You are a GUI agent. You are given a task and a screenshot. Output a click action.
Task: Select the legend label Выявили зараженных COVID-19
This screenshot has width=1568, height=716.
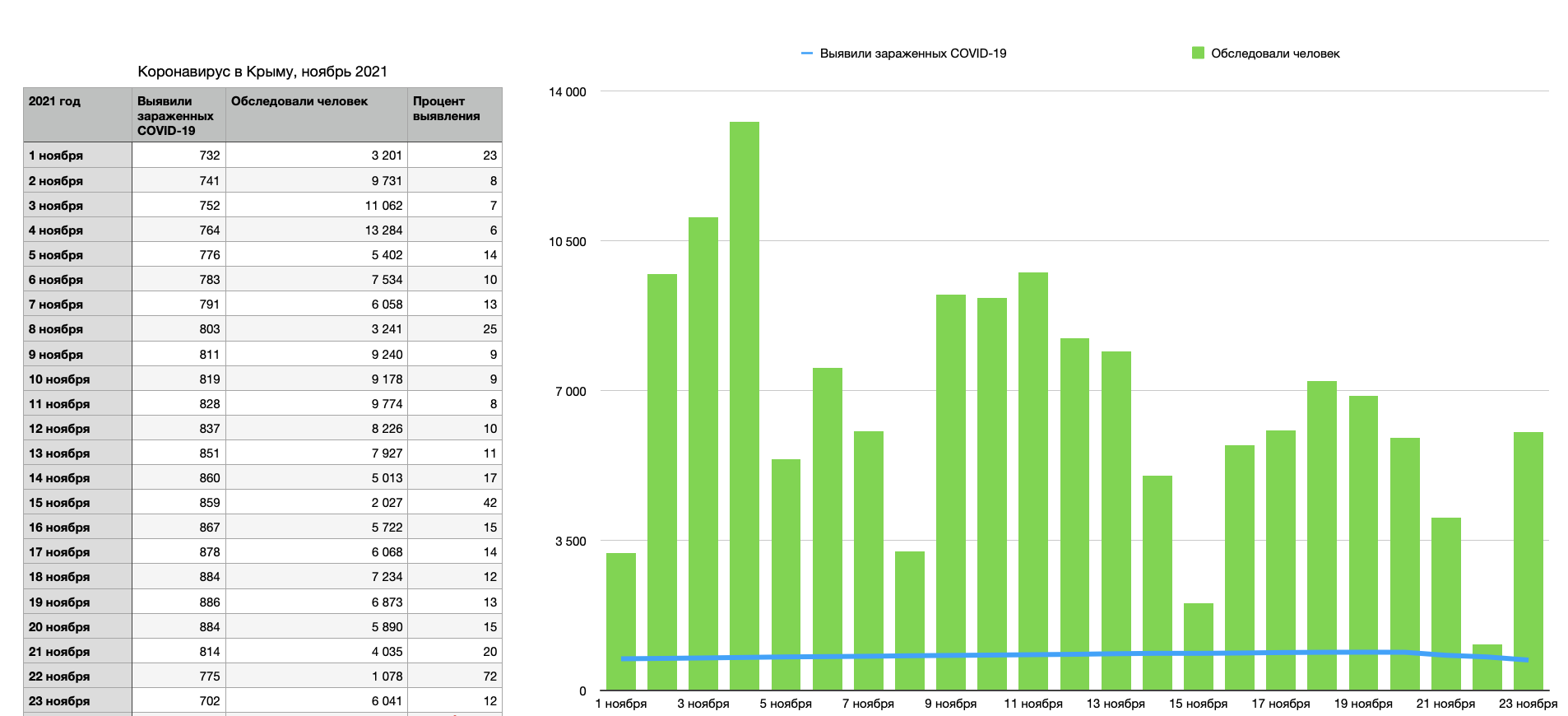[913, 53]
